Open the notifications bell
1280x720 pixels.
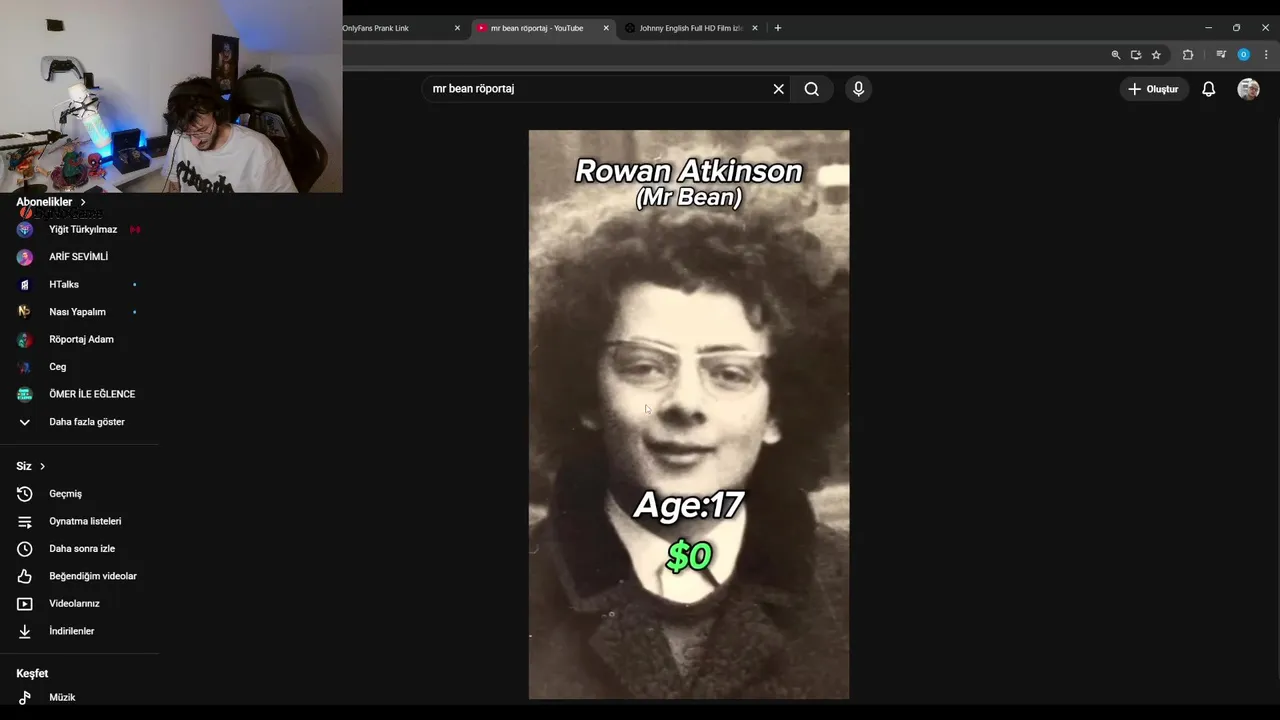tap(1208, 89)
